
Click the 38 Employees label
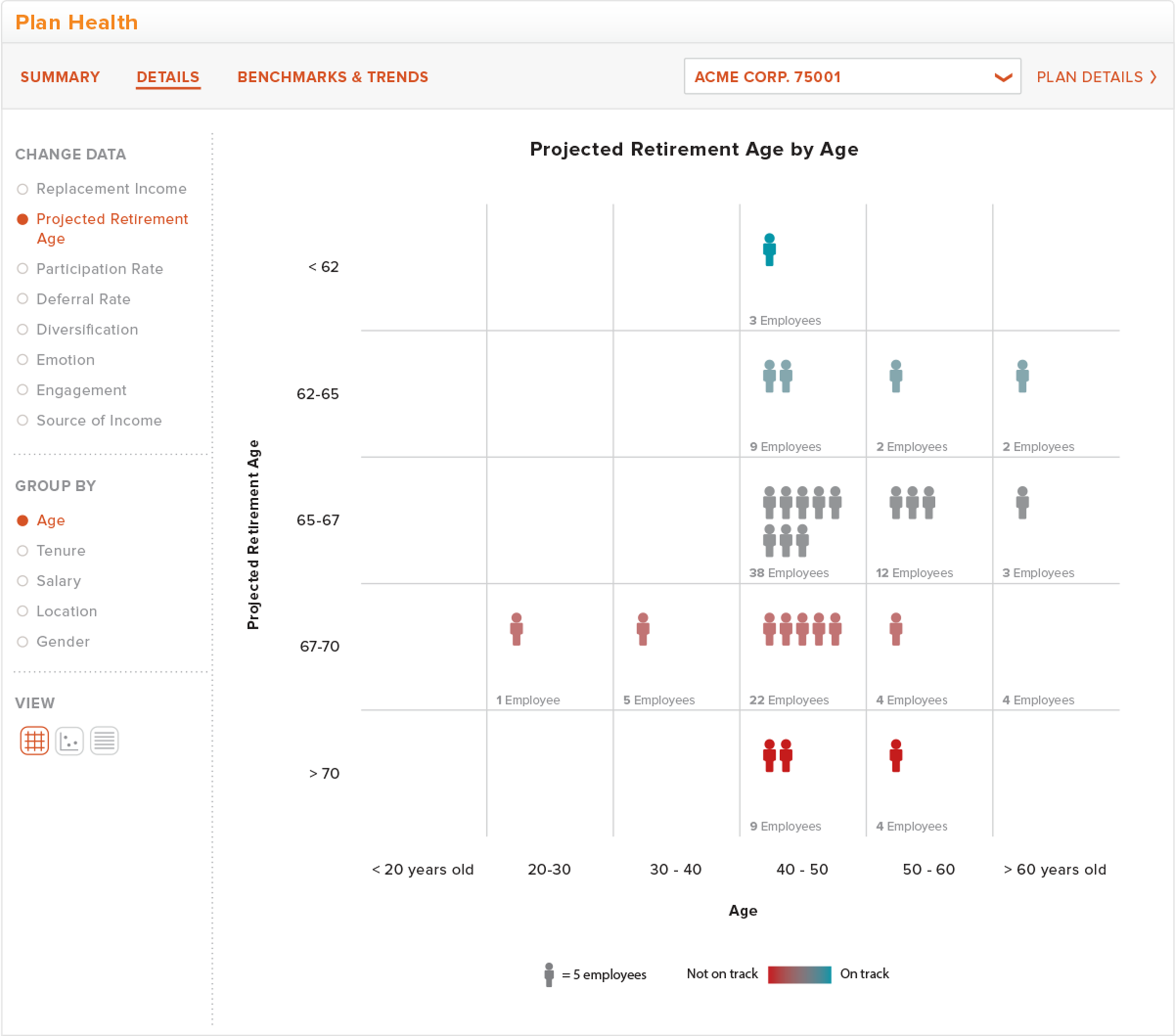788,573
